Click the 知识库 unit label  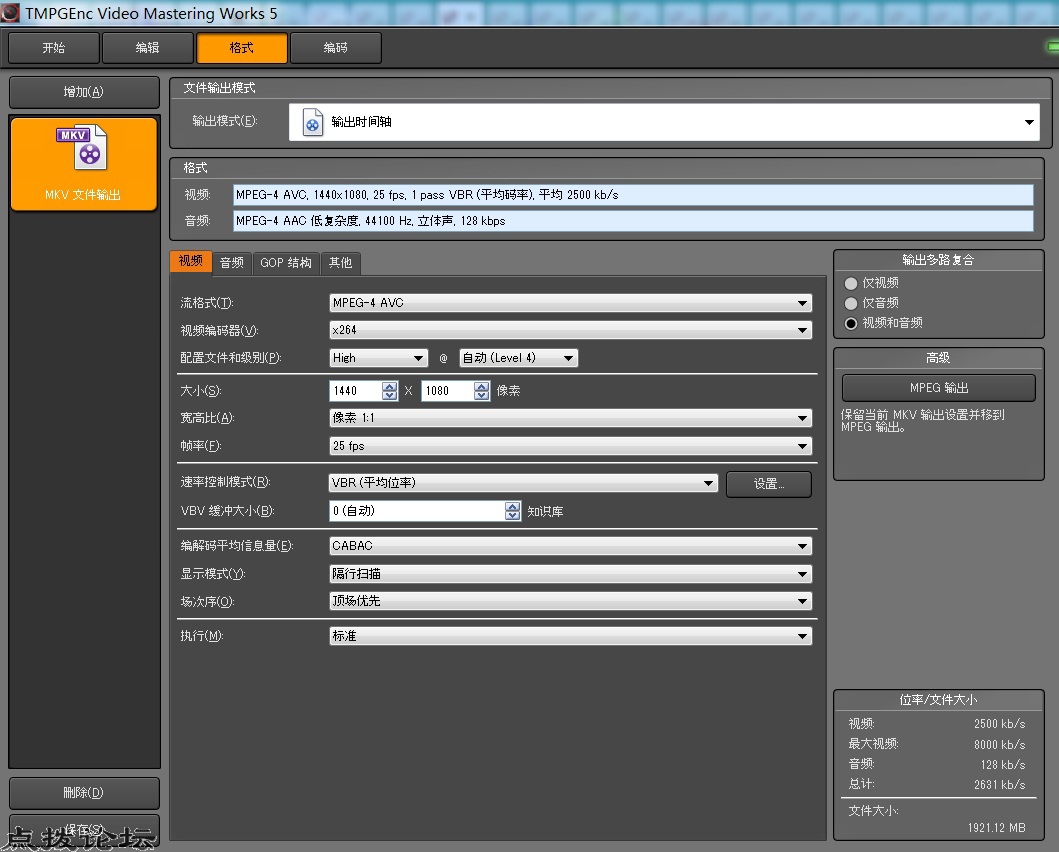(545, 512)
